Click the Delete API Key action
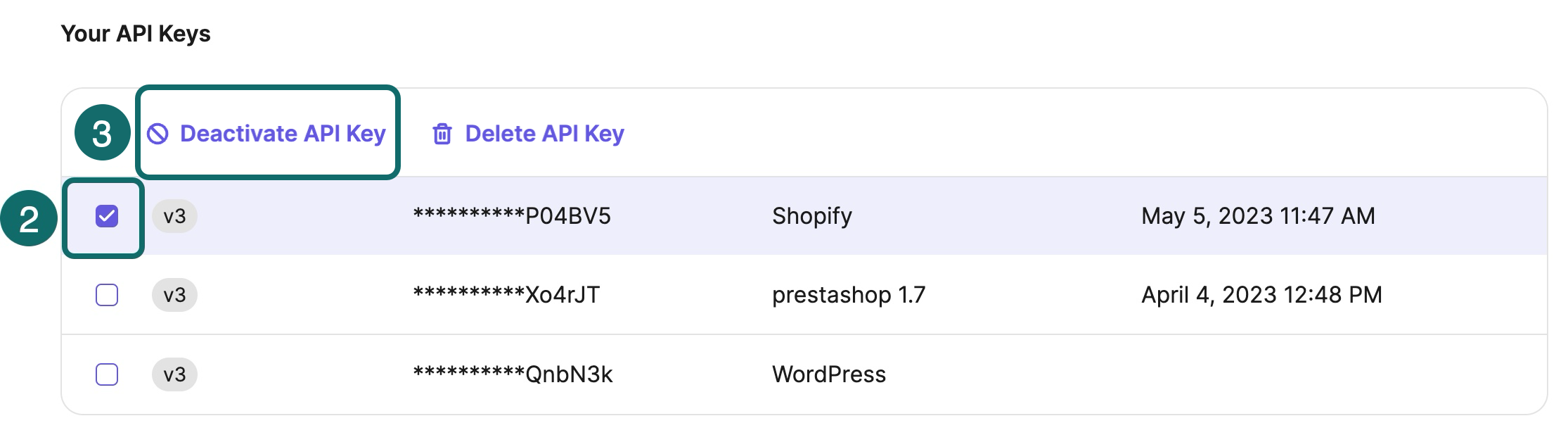Viewport: 1568px width, 435px height. (x=543, y=133)
